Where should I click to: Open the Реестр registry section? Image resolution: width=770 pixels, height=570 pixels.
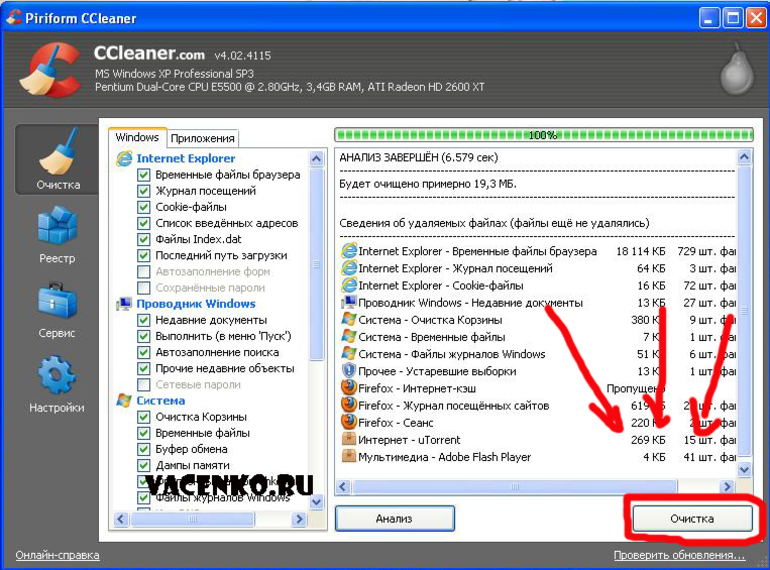pyautogui.click(x=57, y=235)
